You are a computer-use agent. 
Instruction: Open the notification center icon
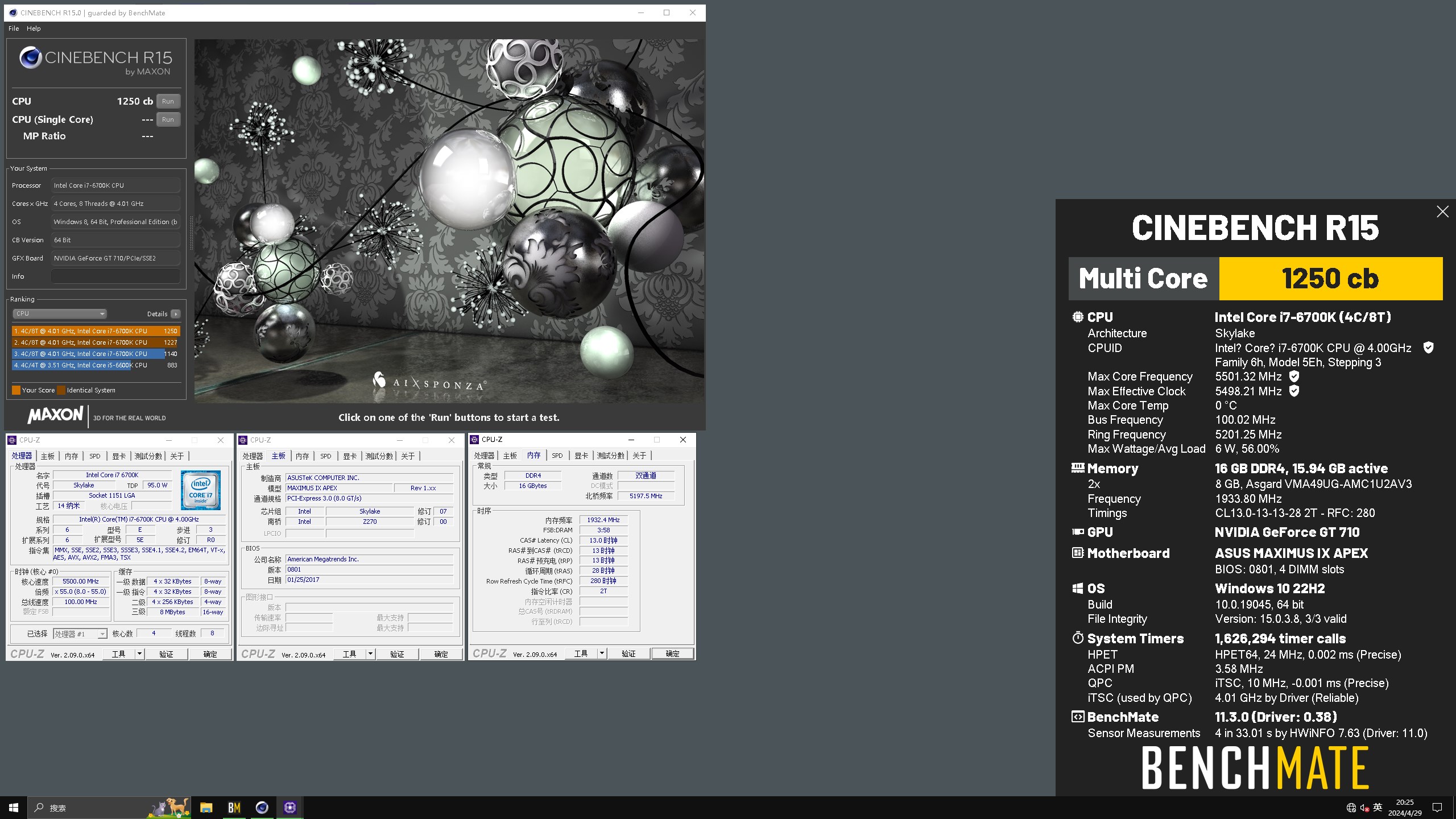[1437, 808]
